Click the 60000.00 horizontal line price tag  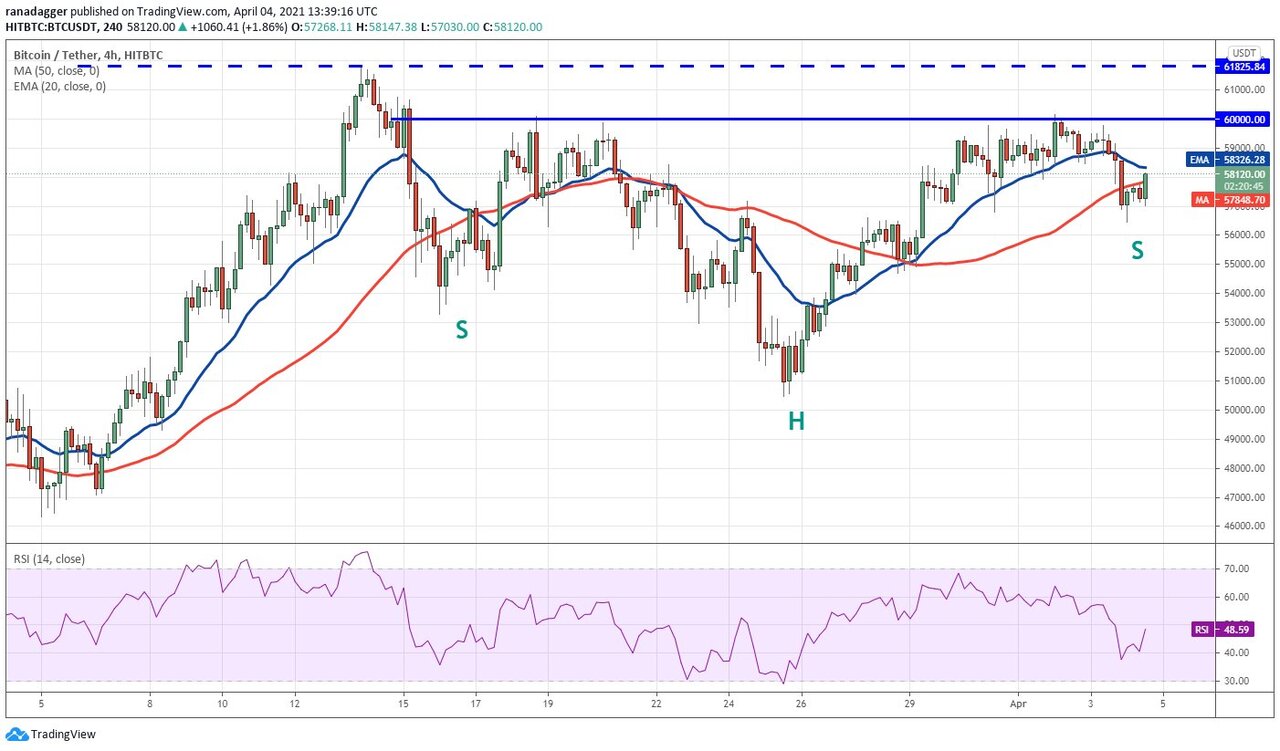click(1244, 119)
